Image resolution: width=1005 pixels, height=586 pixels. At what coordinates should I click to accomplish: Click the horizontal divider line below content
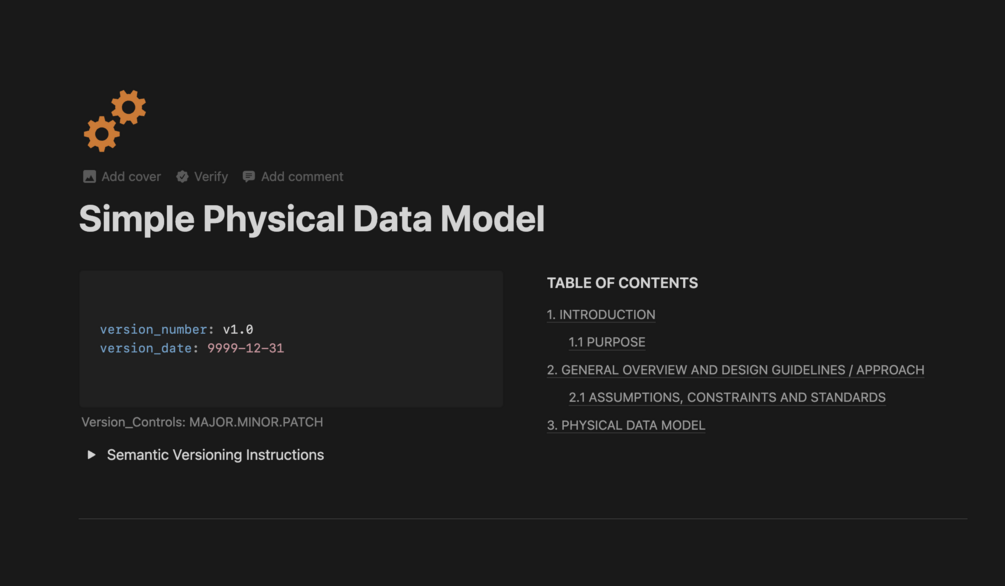point(523,519)
